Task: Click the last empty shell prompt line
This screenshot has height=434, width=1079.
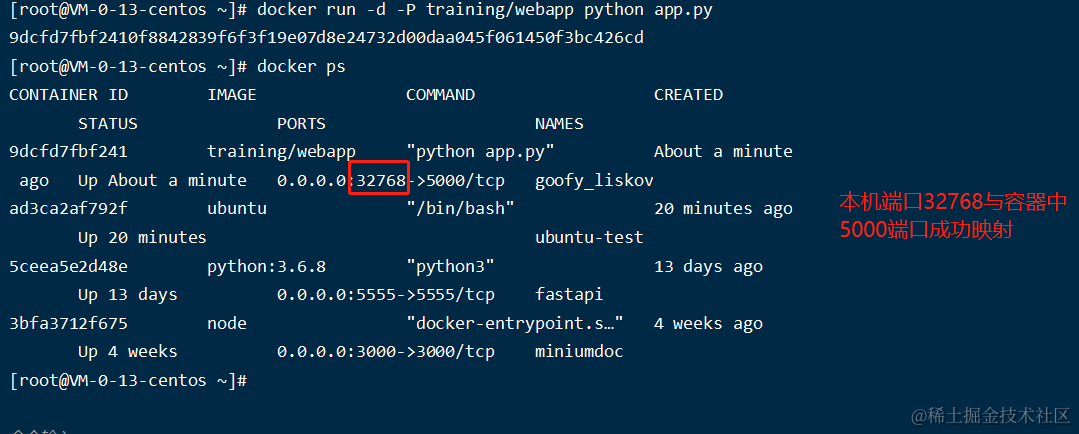Action: tap(129, 380)
